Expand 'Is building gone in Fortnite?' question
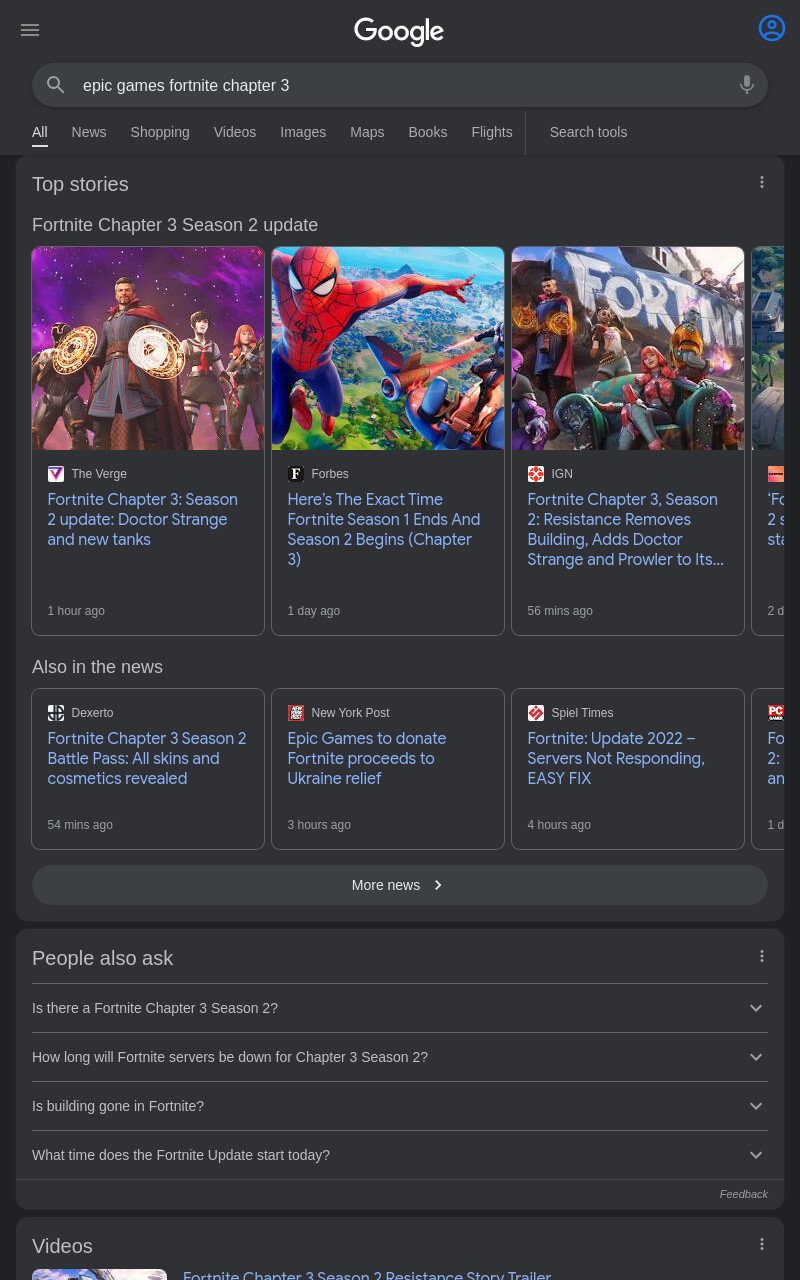Image resolution: width=800 pixels, height=1280 pixels. (400, 1106)
